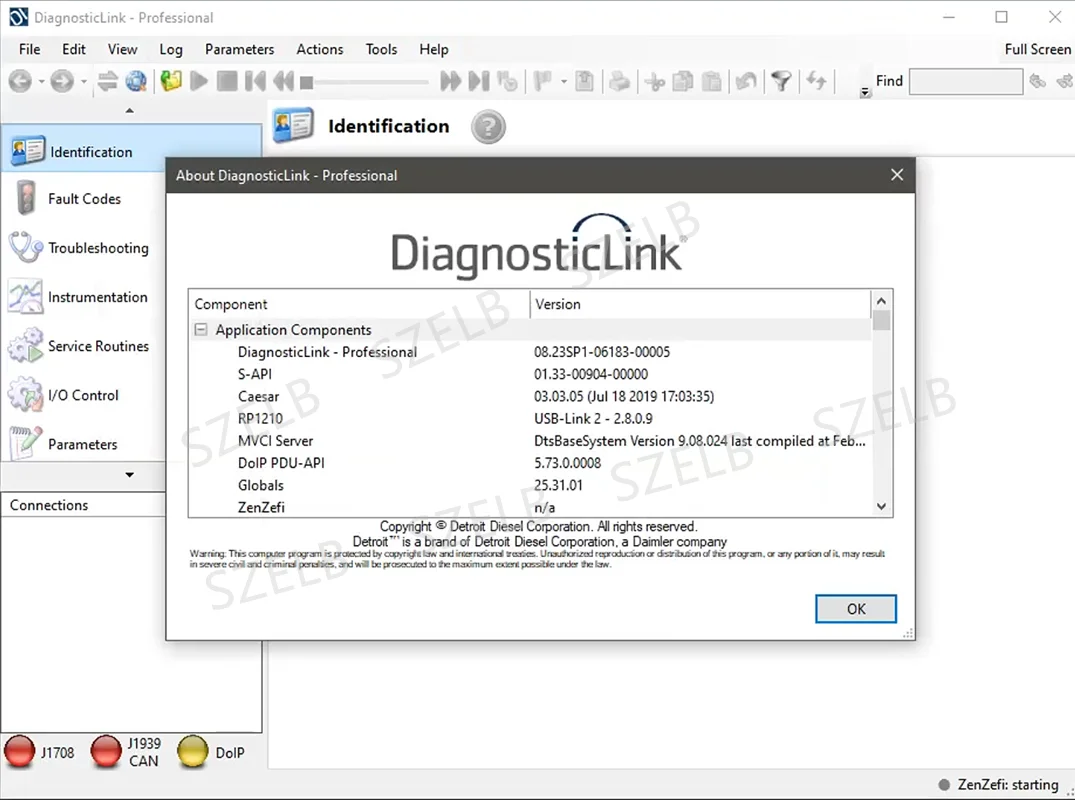The height and width of the screenshot is (800, 1075).
Task: Open the Edit menu
Action: click(x=74, y=49)
